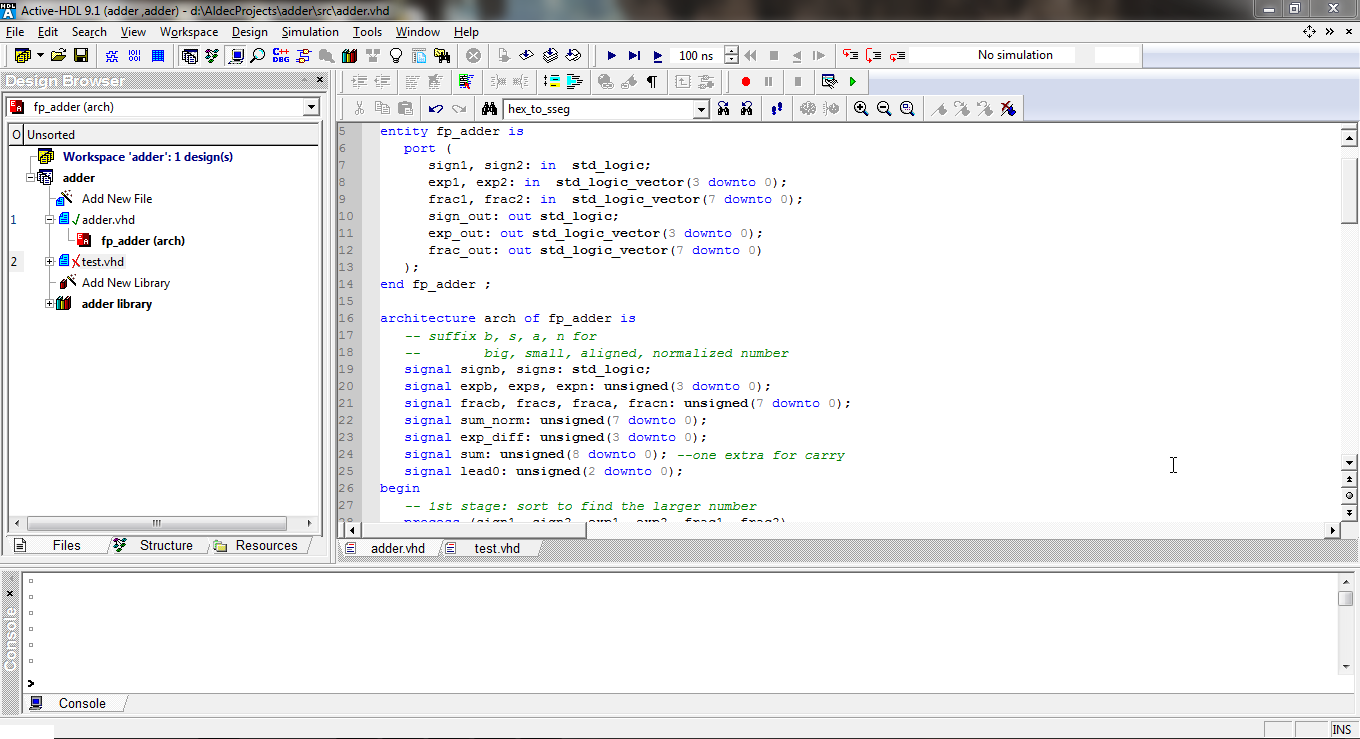
Task: Switch to the Resources tab in Design Browser
Action: pyautogui.click(x=266, y=545)
